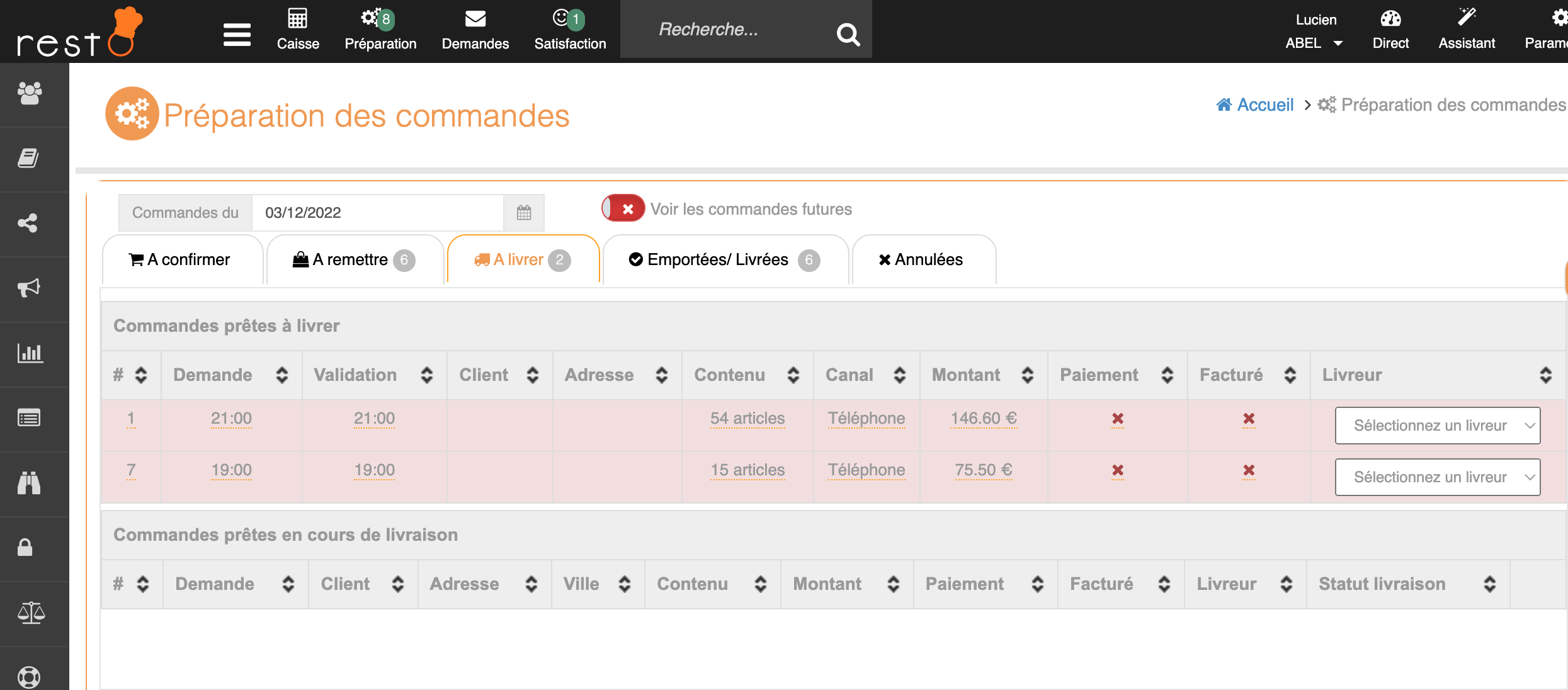1568x690 pixels.
Task: Open the calendar date picker icon
Action: point(523,213)
